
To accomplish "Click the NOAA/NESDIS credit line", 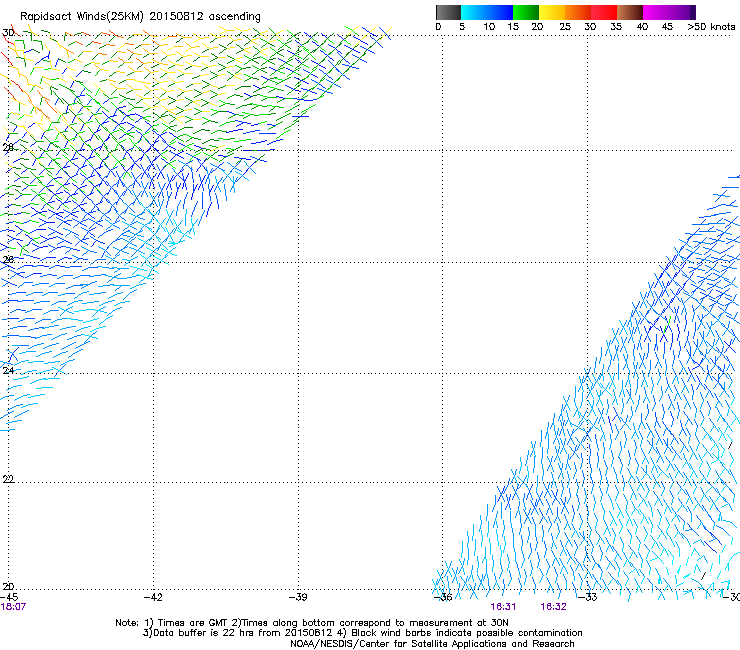I will [x=432, y=644].
